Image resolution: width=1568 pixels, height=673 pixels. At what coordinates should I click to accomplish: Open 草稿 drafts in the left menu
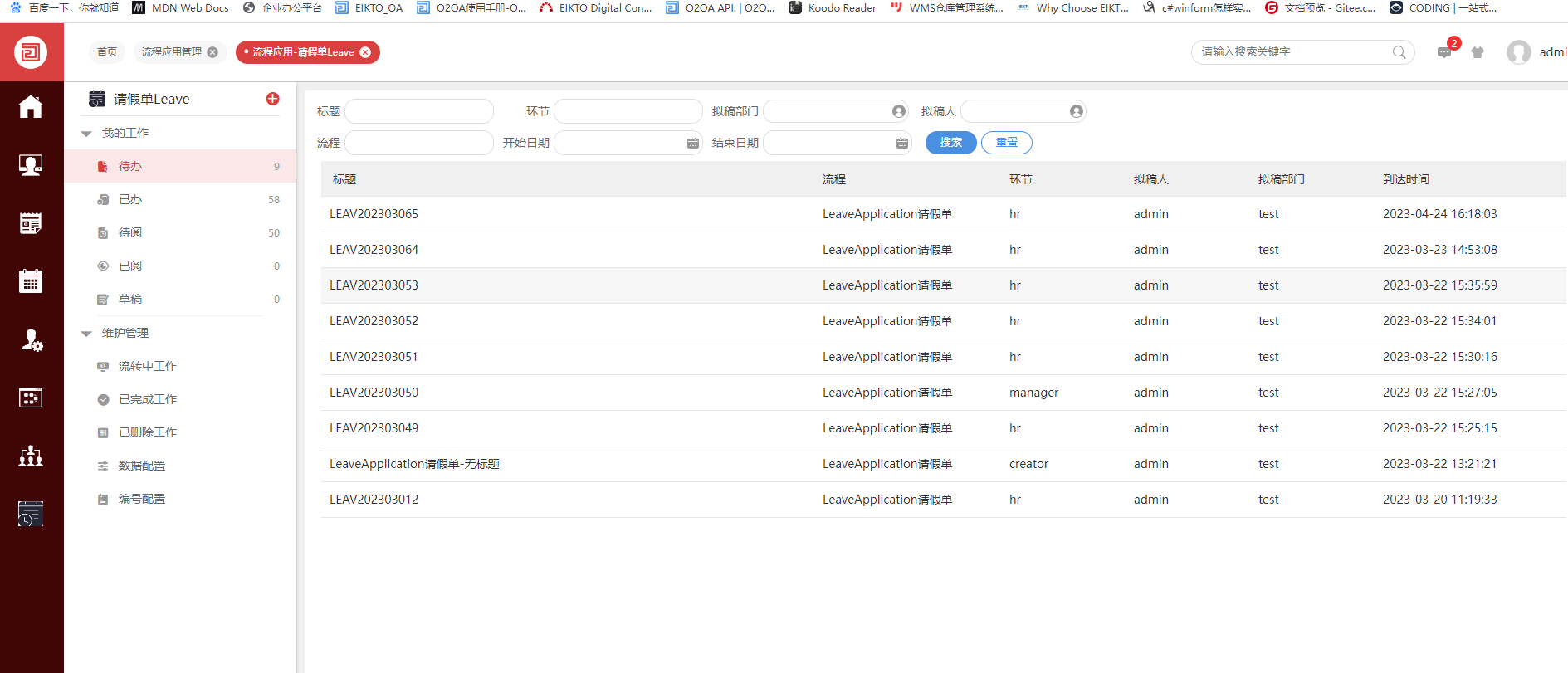180,299
